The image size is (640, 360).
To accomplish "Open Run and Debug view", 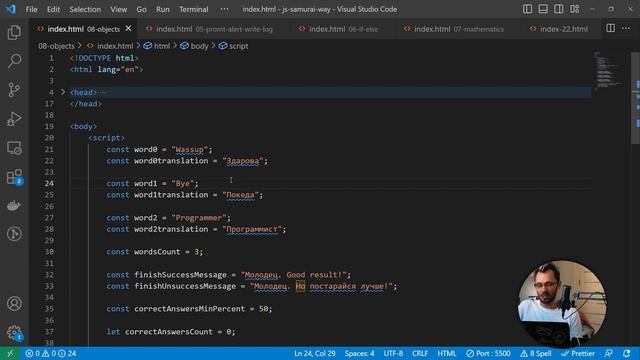I will tap(14, 119).
